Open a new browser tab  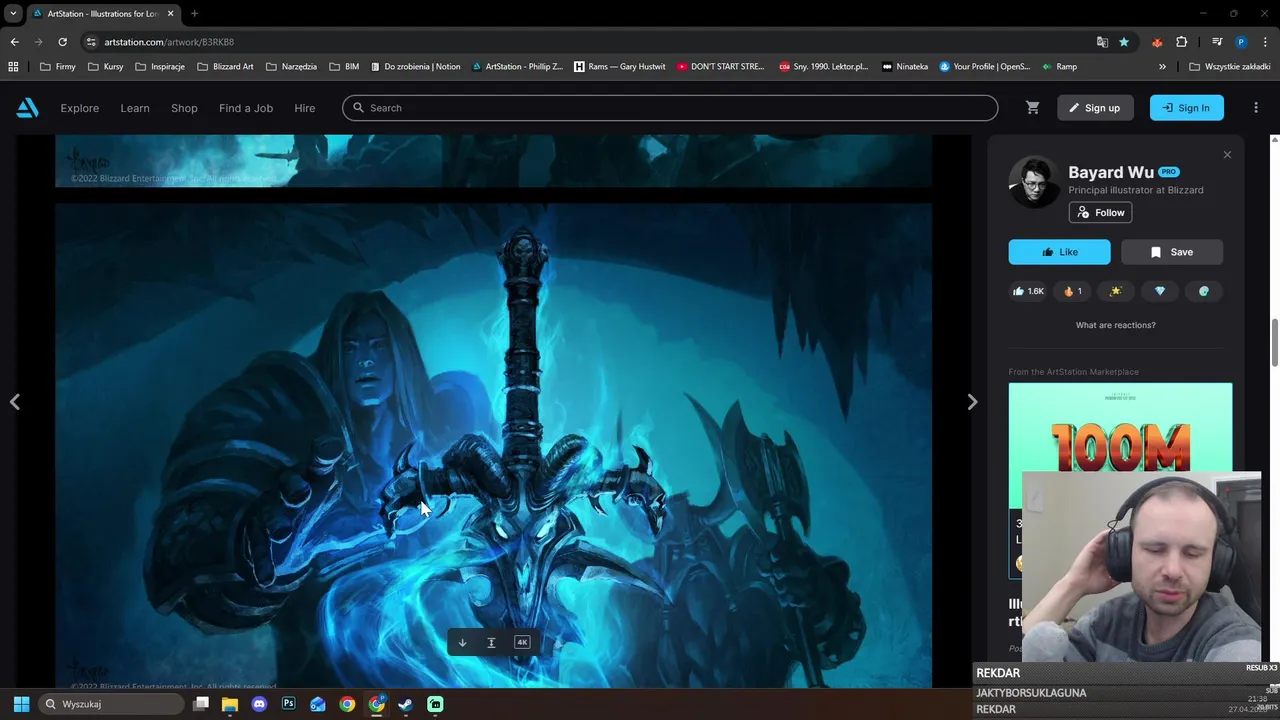(x=194, y=14)
